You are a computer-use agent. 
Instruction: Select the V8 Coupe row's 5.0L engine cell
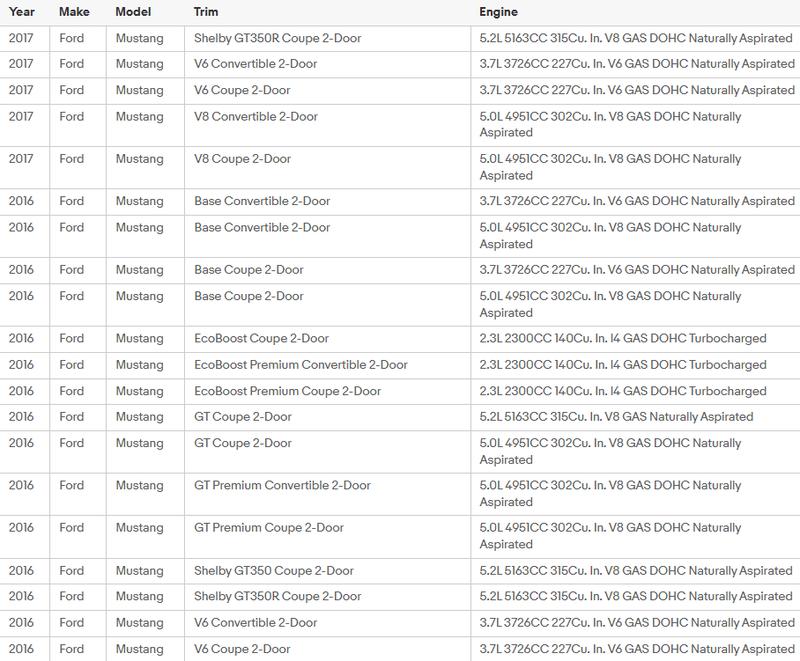point(610,167)
